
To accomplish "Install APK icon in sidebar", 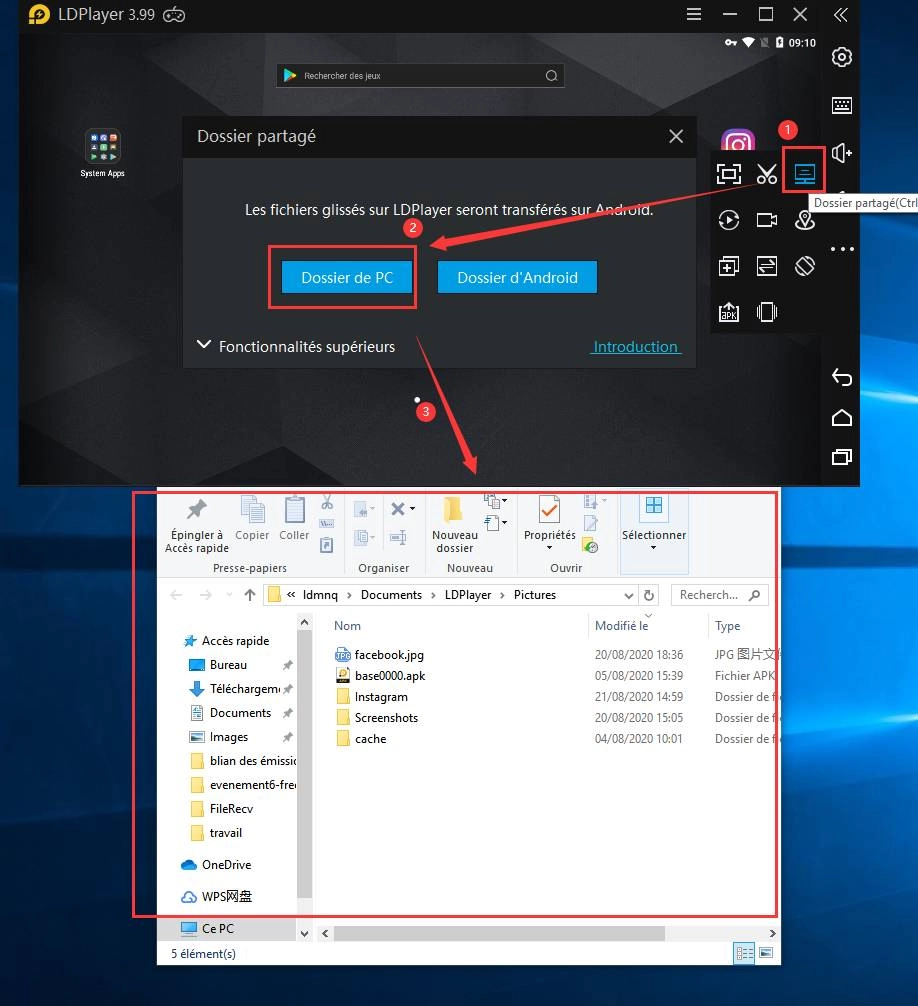I will click(729, 312).
